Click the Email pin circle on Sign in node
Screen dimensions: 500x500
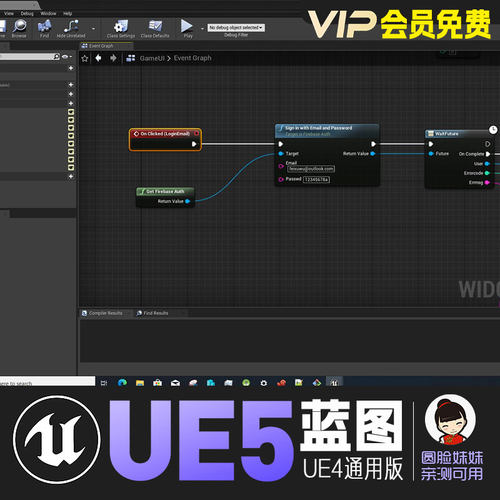281,166
